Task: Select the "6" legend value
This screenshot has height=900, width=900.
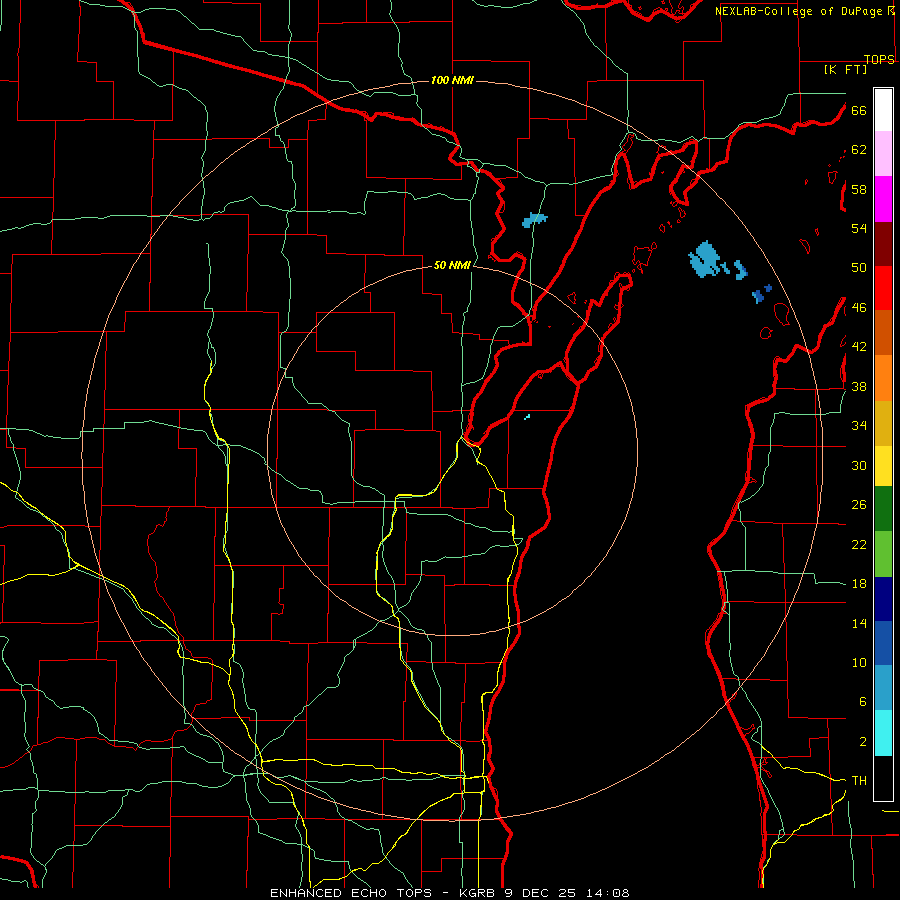Action: (863, 702)
